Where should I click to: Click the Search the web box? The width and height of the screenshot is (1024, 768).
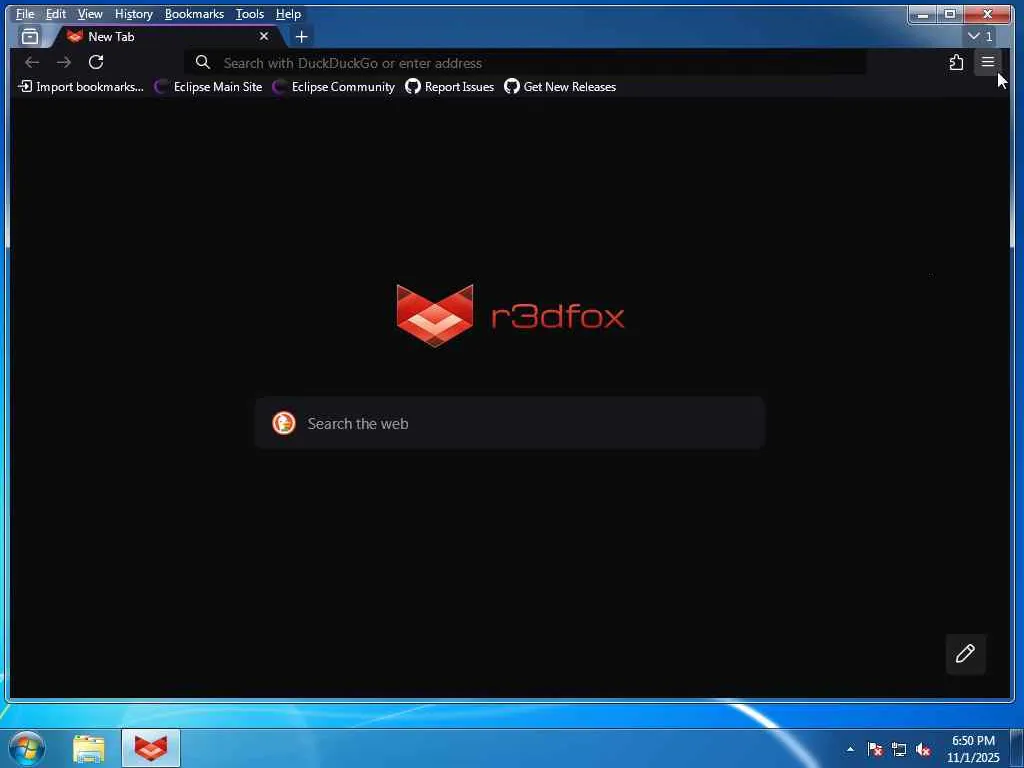pyautogui.click(x=509, y=423)
